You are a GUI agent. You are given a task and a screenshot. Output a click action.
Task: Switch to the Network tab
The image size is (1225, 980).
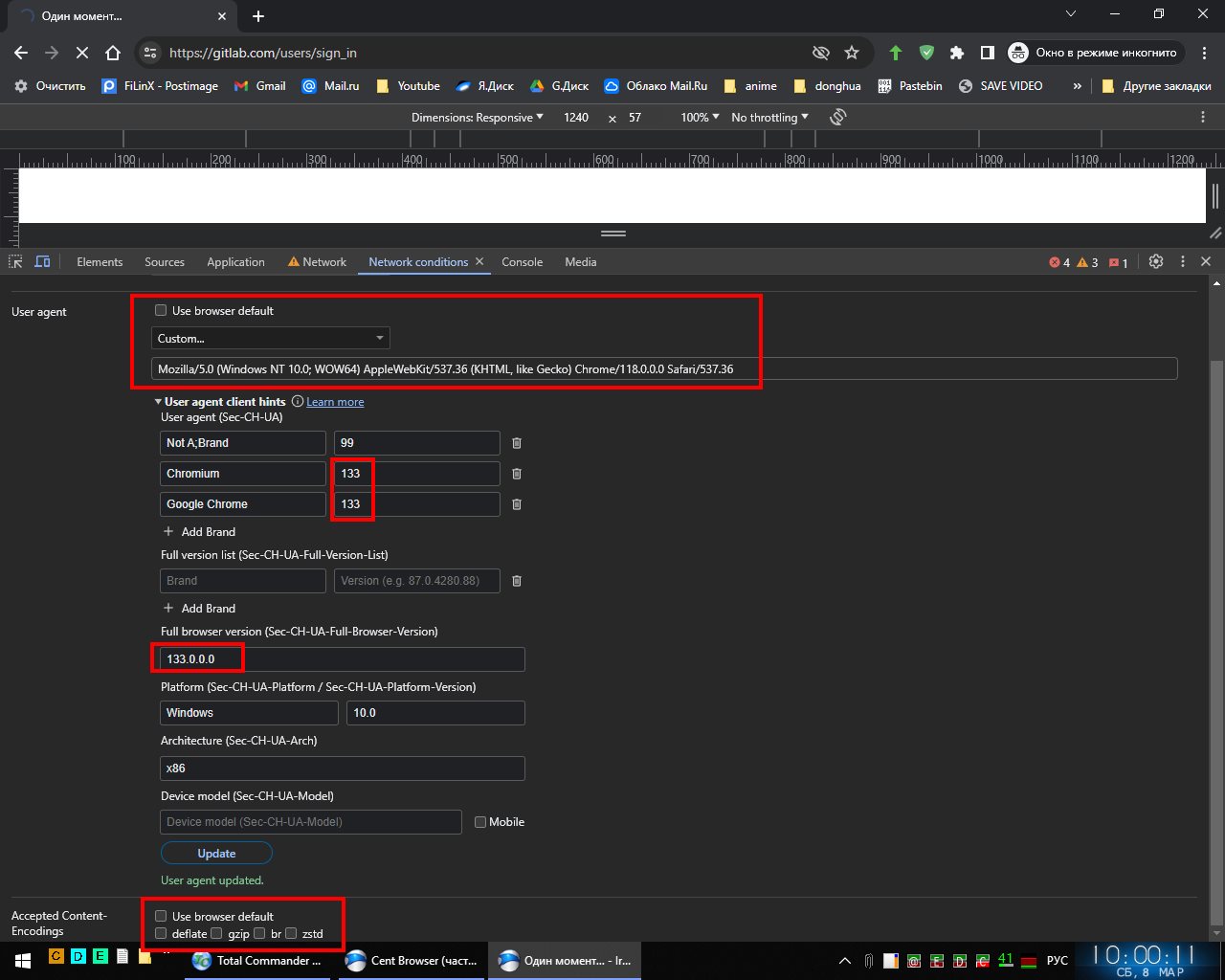[317, 262]
